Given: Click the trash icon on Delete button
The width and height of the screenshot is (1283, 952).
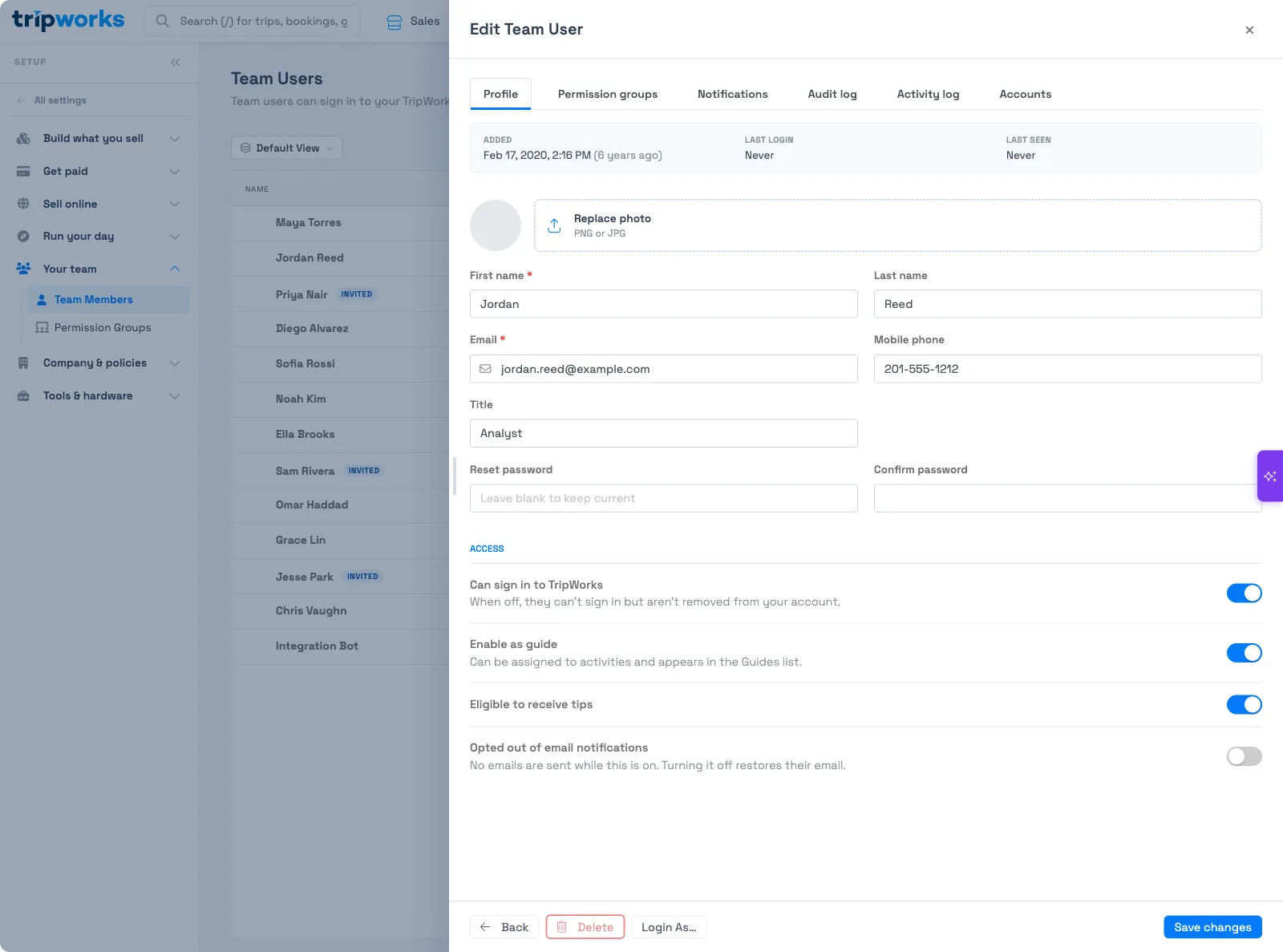Looking at the screenshot, I should click(562, 927).
